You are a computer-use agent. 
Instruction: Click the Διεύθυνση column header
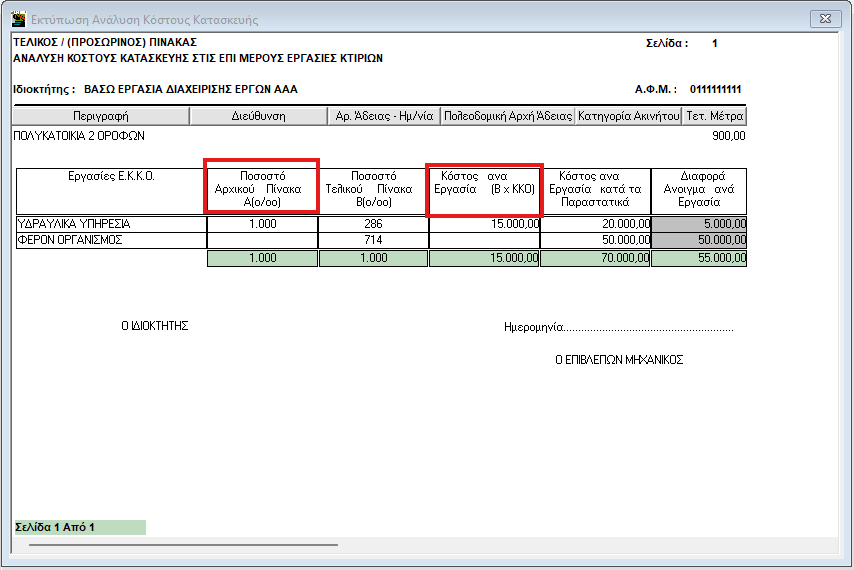click(x=257, y=116)
